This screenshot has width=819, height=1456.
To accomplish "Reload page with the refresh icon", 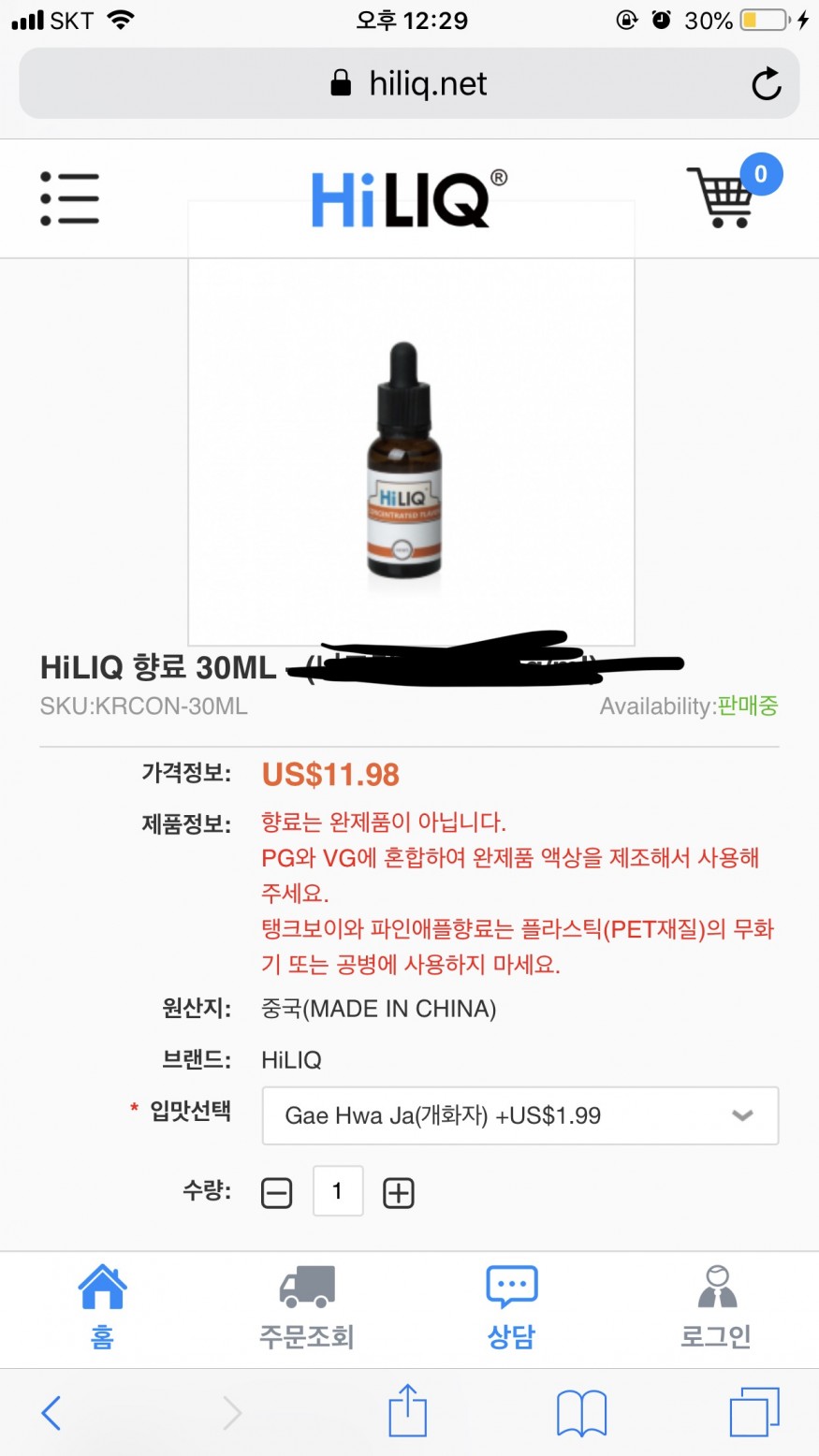I will (x=767, y=83).
